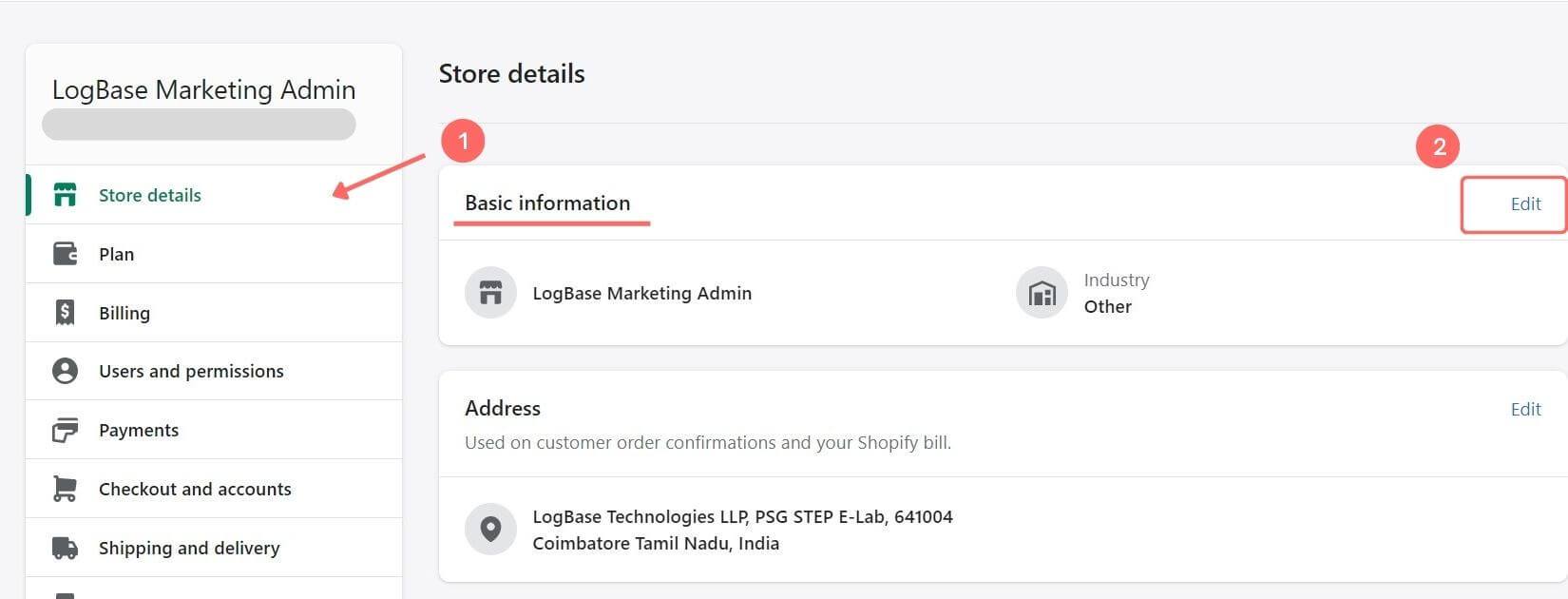Click the Basic information heading
The width and height of the screenshot is (1568, 599).
pos(547,203)
